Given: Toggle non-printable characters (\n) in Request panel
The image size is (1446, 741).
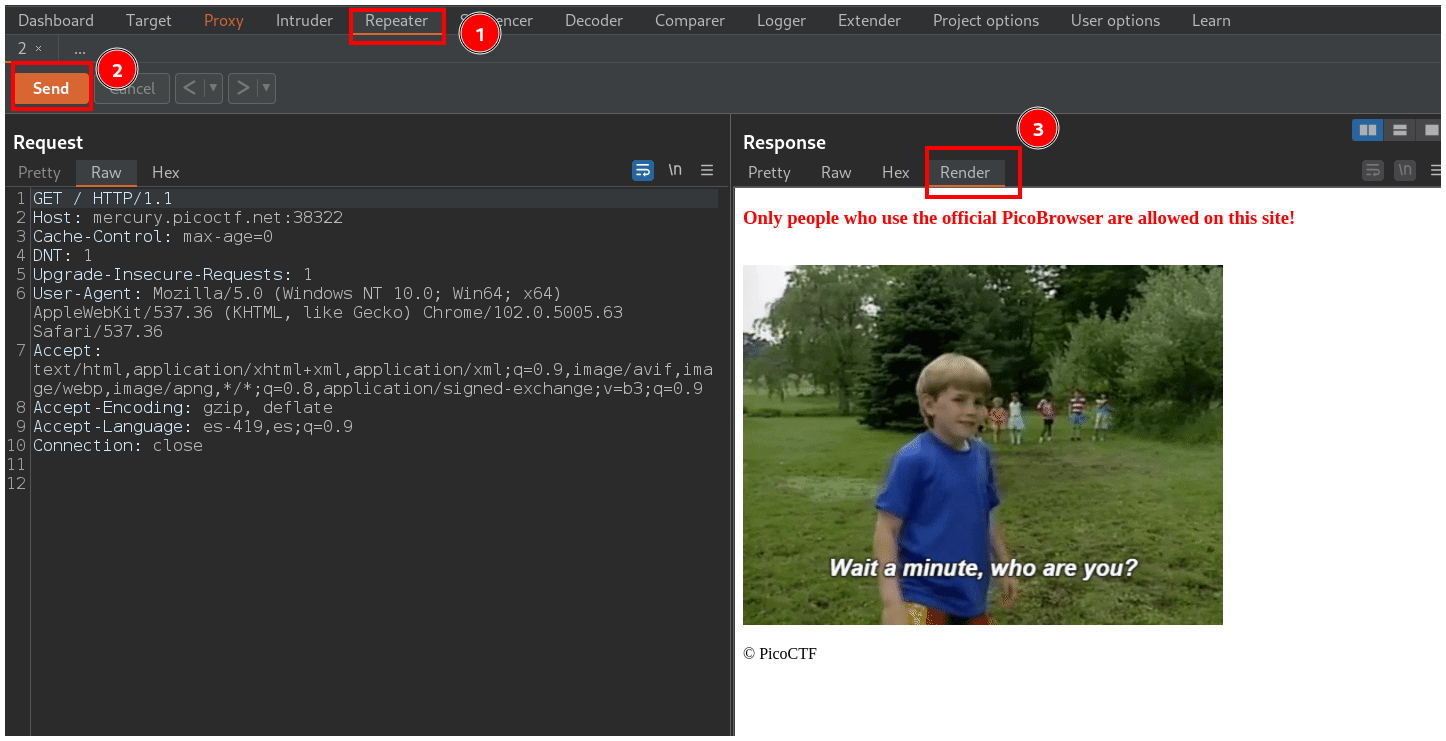Looking at the screenshot, I should tap(675, 171).
